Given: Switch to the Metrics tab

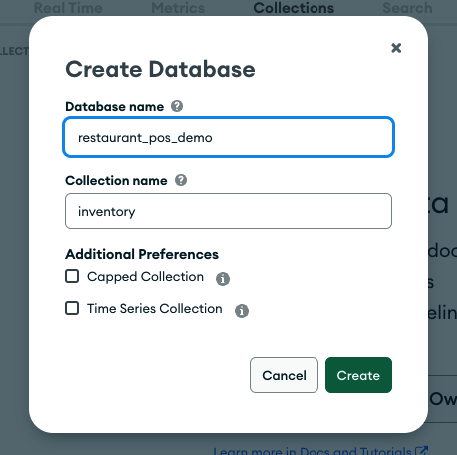Looking at the screenshot, I should pyautogui.click(x=178, y=8).
